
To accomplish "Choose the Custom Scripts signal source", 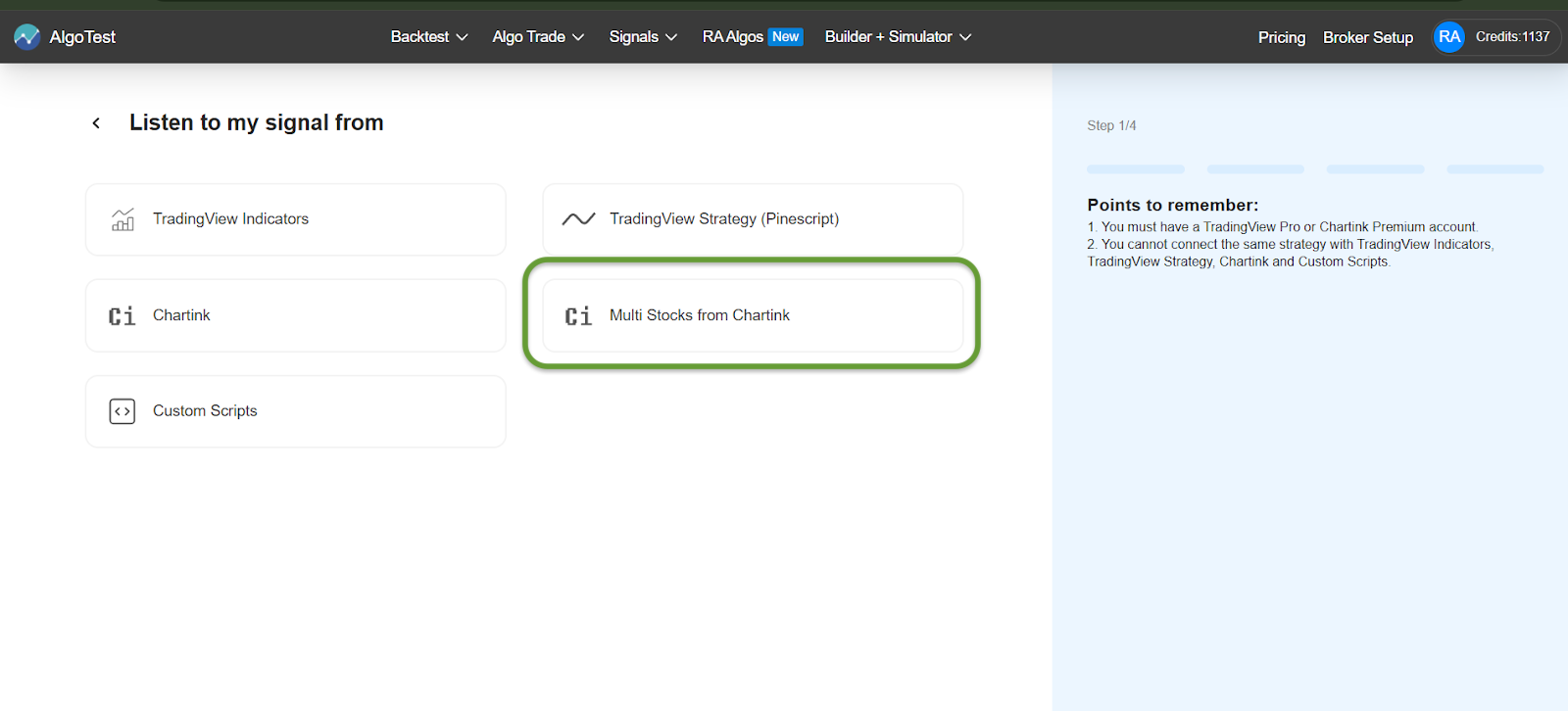I will click(x=296, y=411).
